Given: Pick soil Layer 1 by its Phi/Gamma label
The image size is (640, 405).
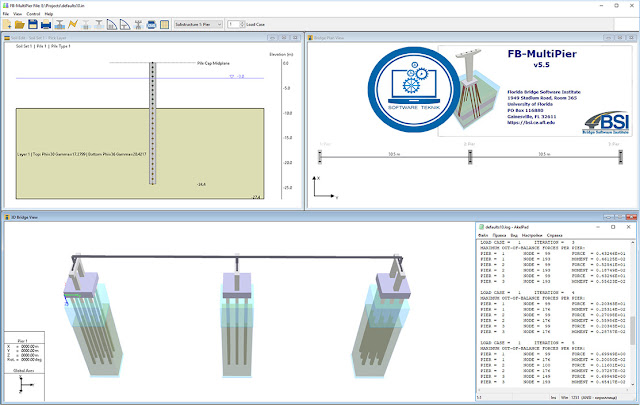Looking at the screenshot, I should pos(82,154).
